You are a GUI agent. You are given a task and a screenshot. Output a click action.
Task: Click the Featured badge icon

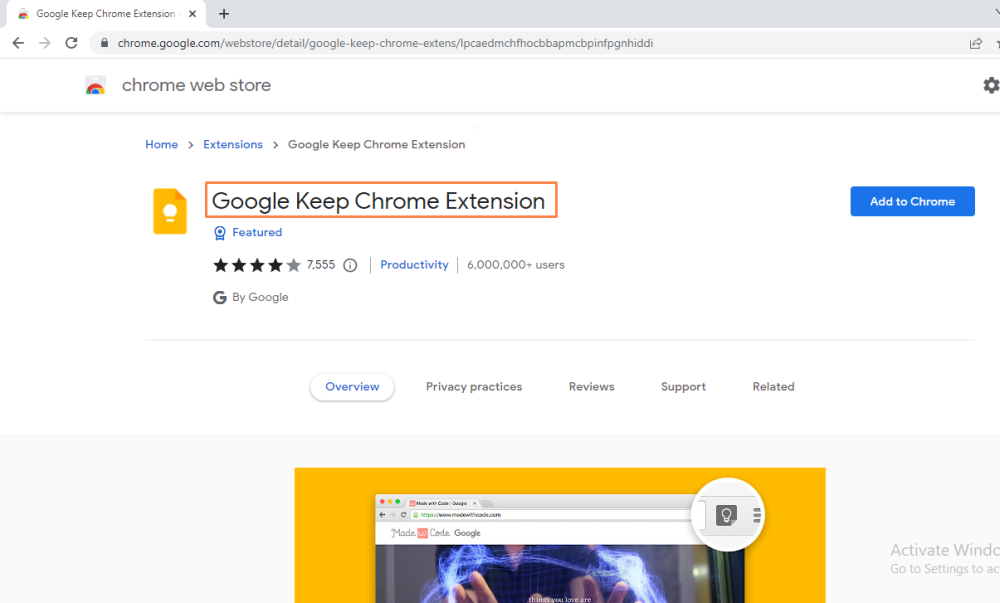219,233
